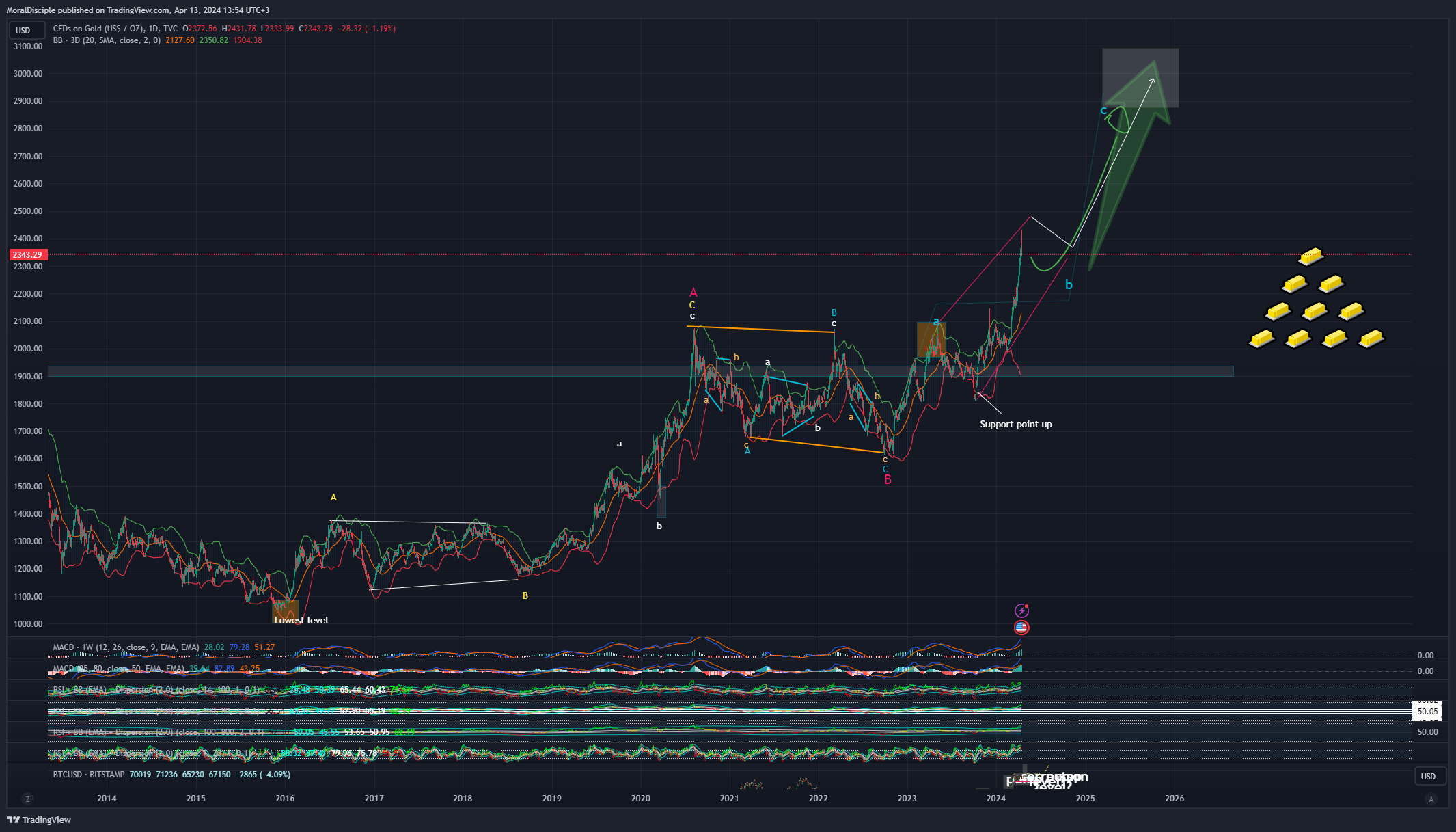Click the 50.05 value label on RSI scale
1456x832 pixels.
[1427, 712]
